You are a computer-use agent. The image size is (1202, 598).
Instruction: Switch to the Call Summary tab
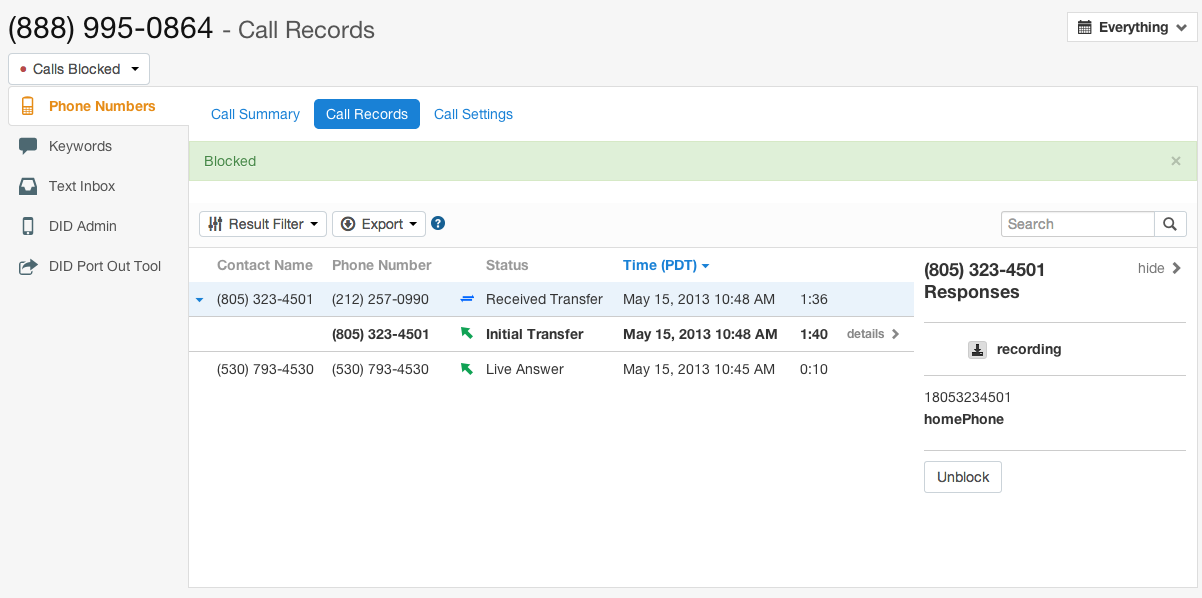[x=255, y=114]
